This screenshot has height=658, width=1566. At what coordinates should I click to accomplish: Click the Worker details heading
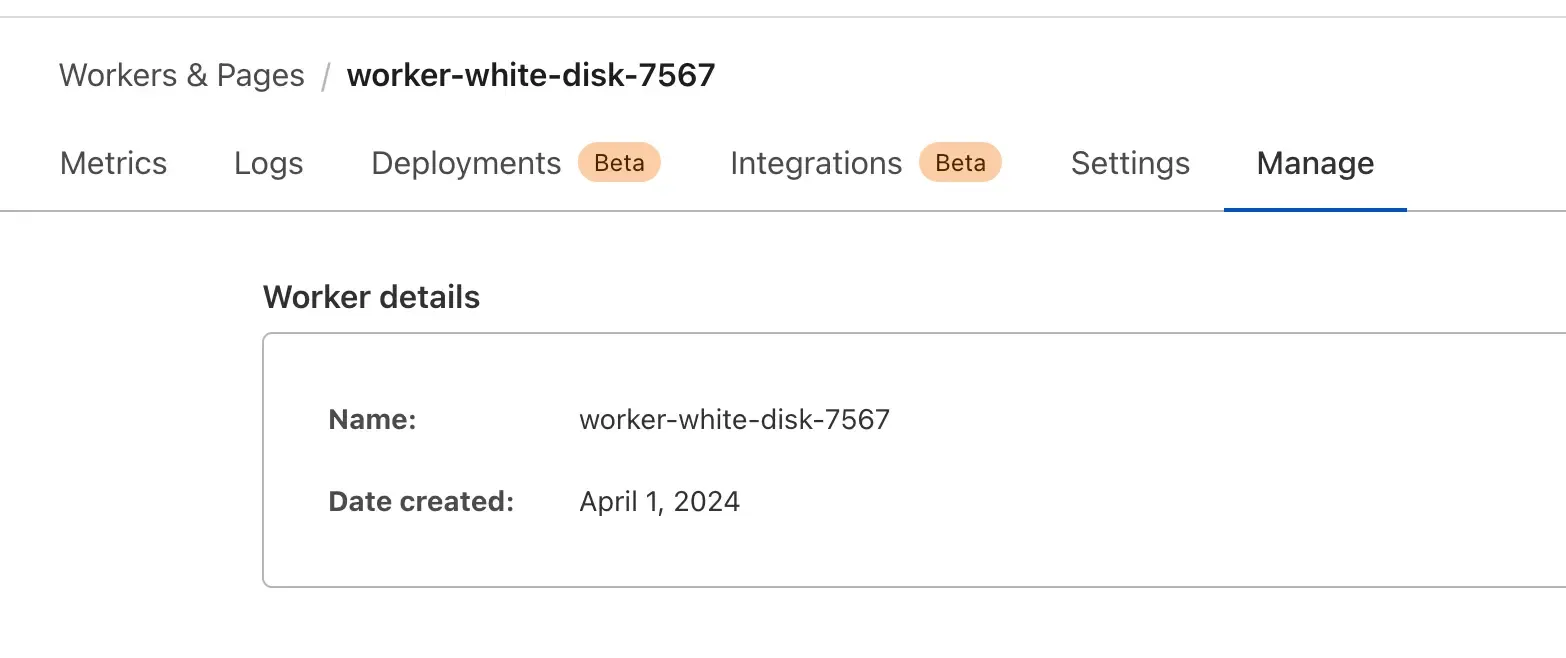tap(371, 297)
